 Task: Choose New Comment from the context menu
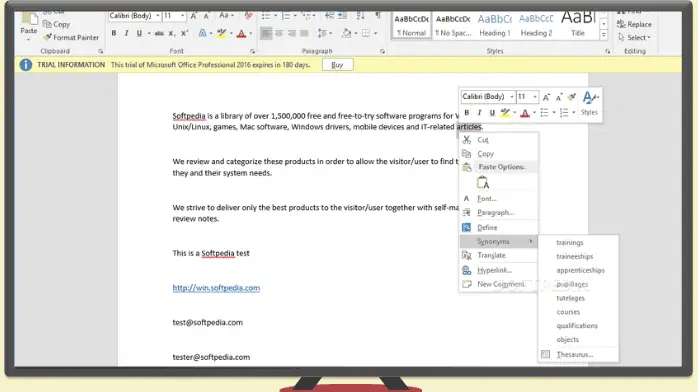coord(499,284)
